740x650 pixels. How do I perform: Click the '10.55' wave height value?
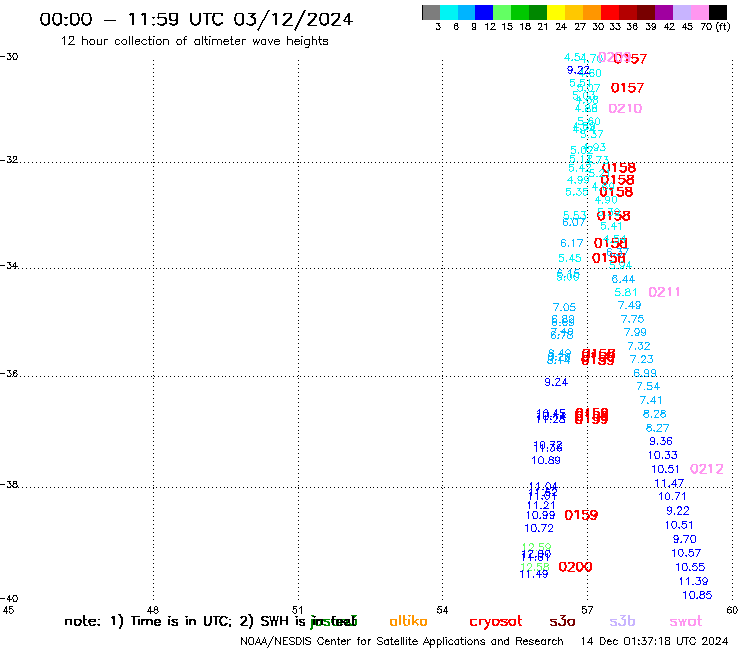tap(690, 567)
